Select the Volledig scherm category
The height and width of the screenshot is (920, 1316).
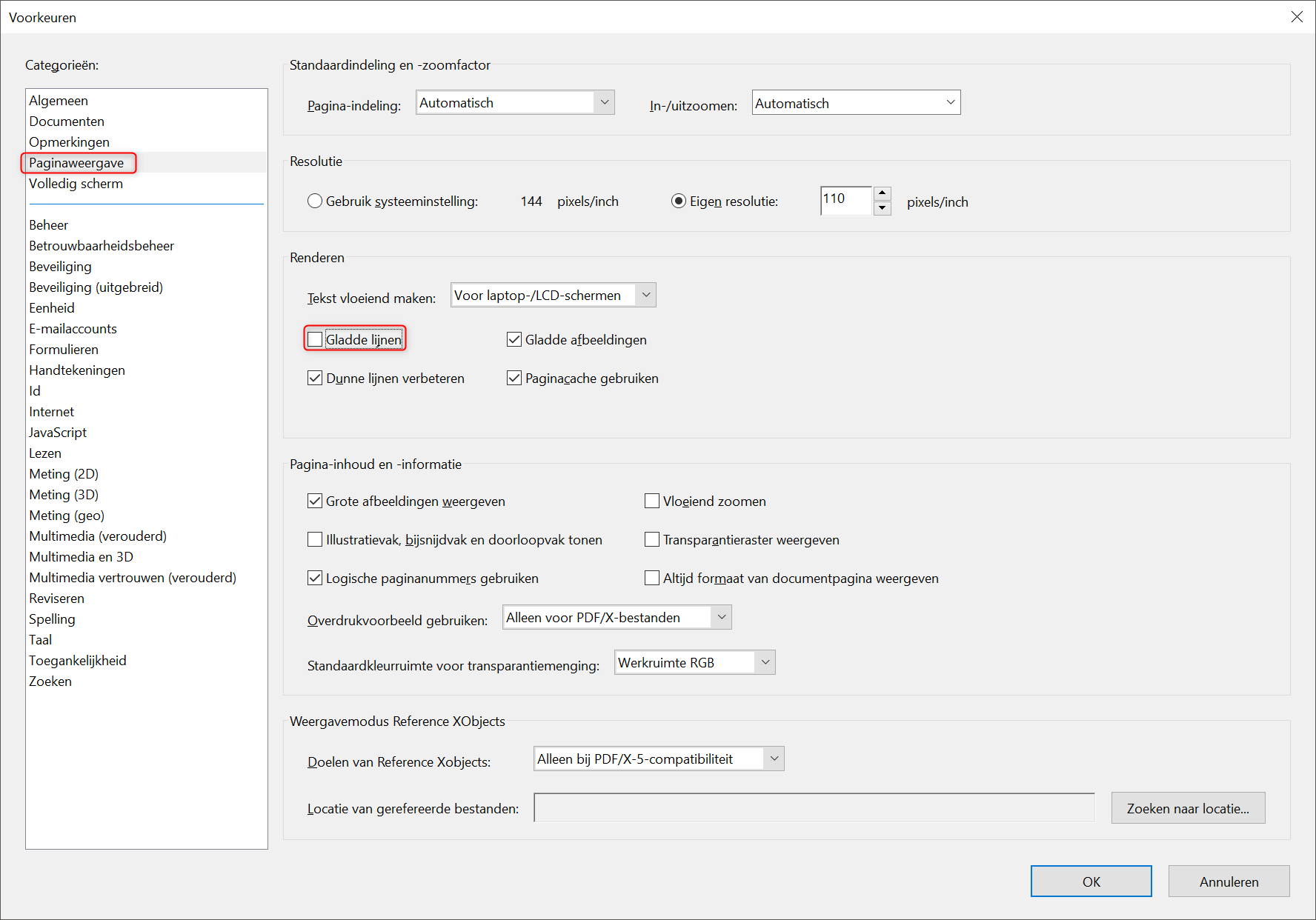pyautogui.click(x=76, y=183)
